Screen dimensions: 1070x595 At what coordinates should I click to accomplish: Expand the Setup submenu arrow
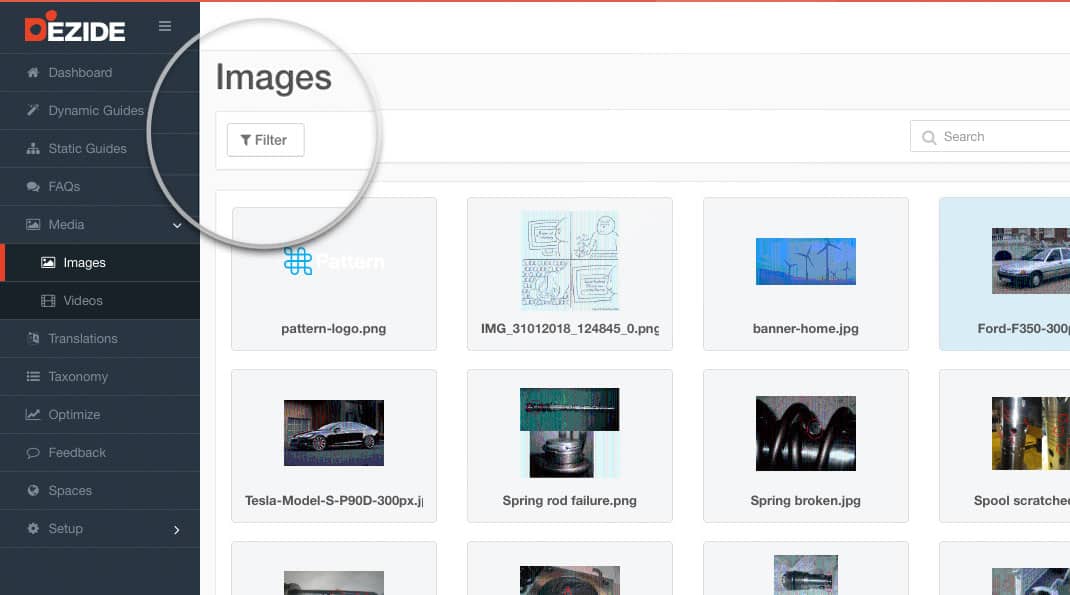click(x=177, y=530)
